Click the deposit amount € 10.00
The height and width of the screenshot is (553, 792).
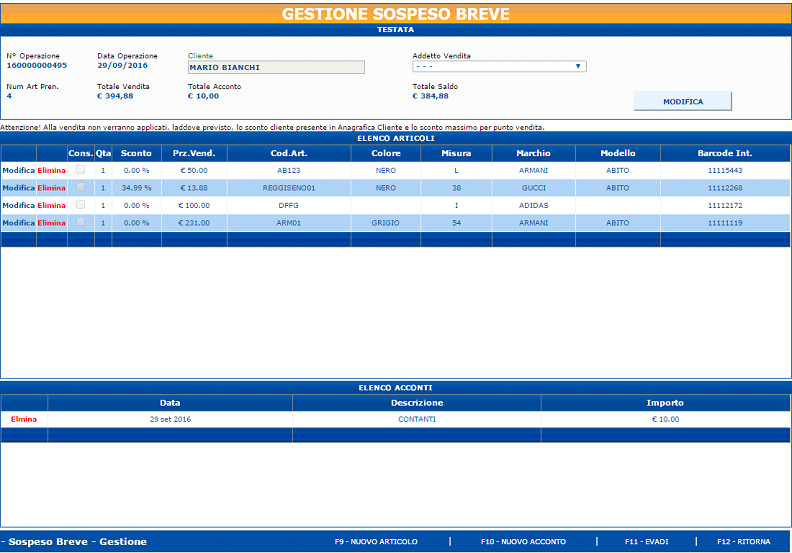tap(665, 419)
